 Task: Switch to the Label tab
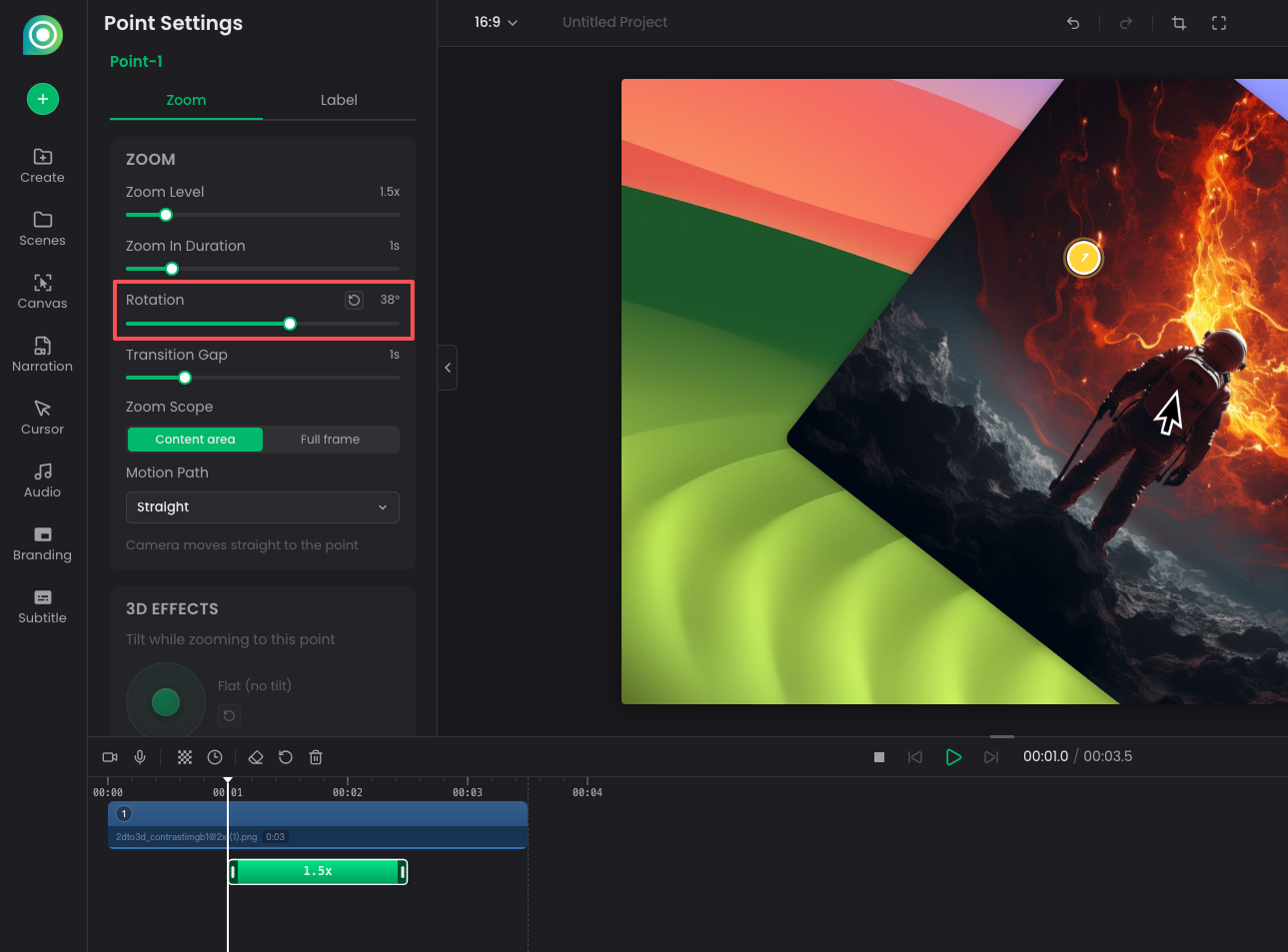click(339, 100)
